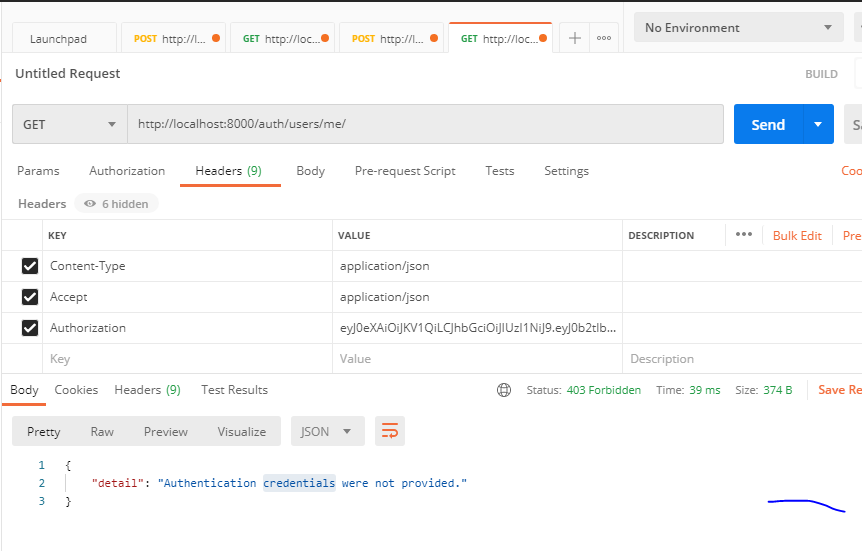Screen dimensions: 862x551
Task: Open the tab options three-dot menu
Action: (x=604, y=38)
